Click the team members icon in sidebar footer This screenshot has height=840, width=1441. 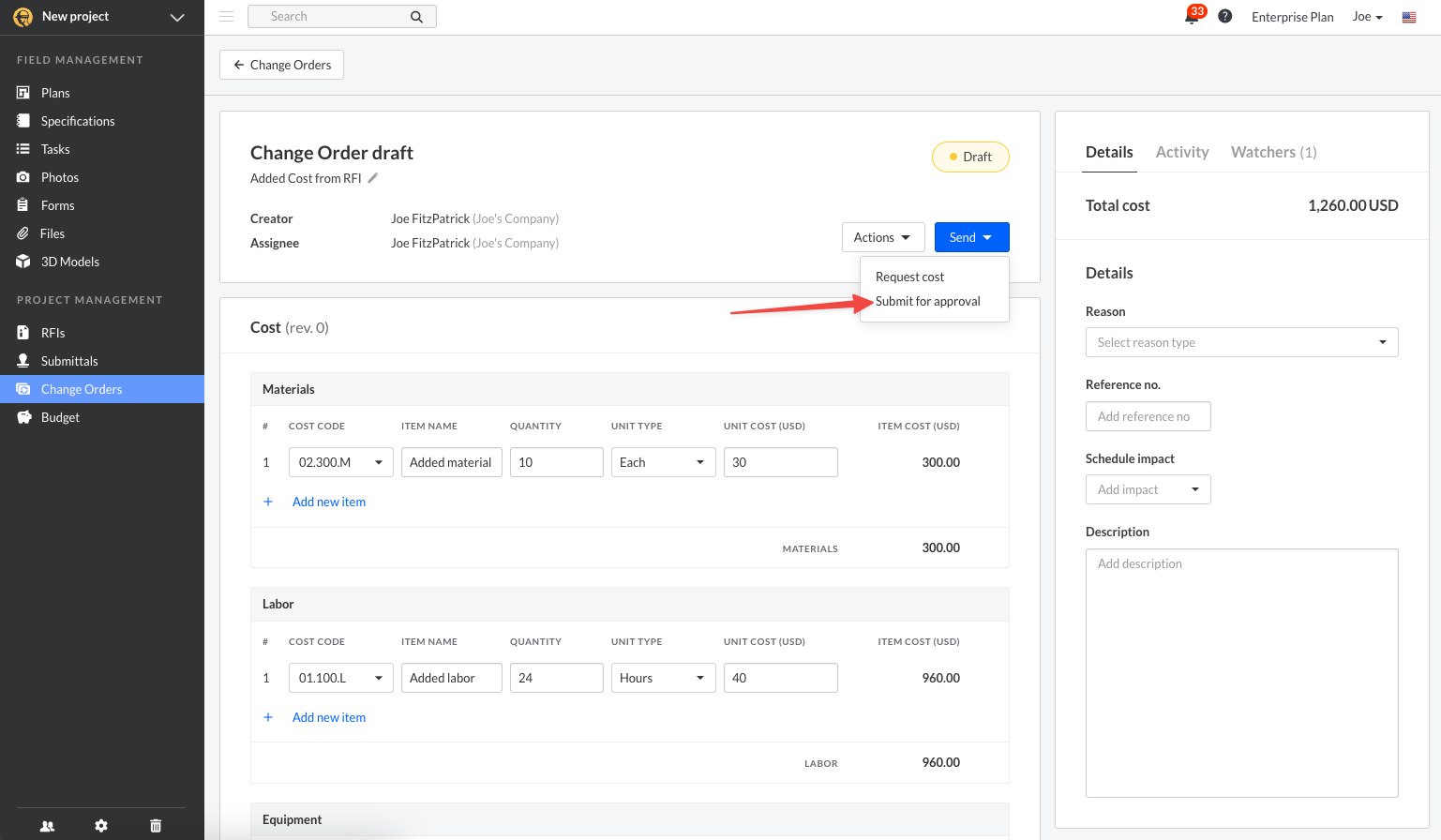pyautogui.click(x=47, y=826)
